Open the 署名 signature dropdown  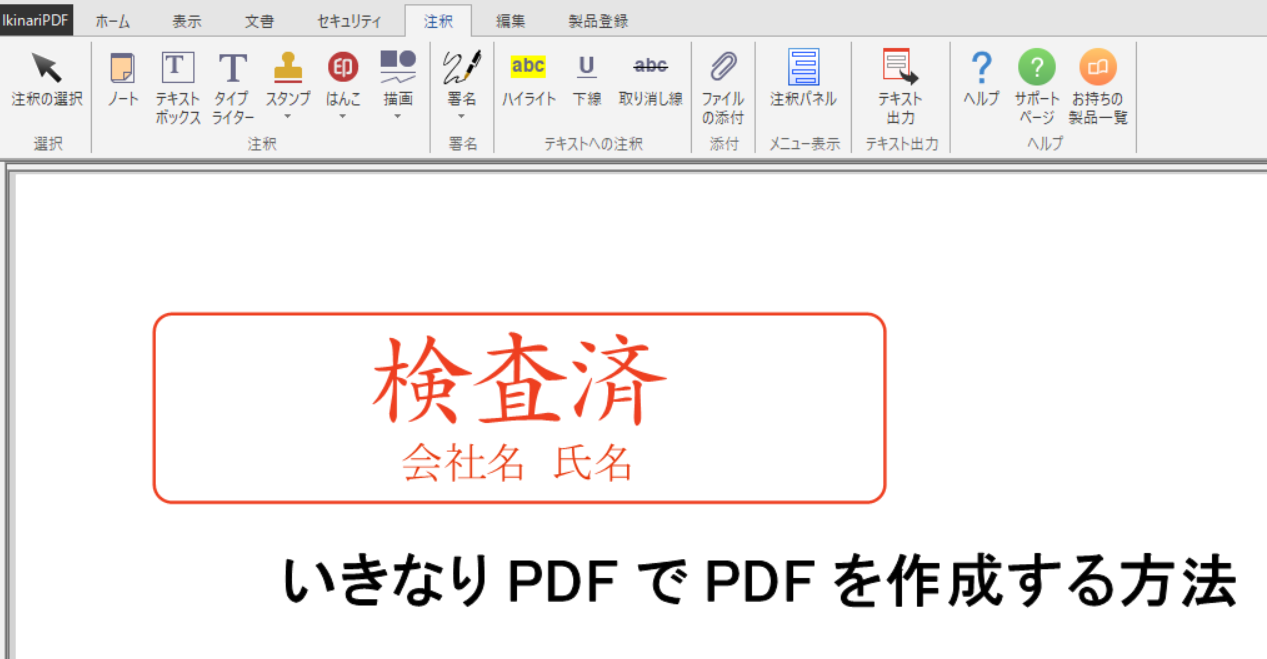tap(461, 116)
